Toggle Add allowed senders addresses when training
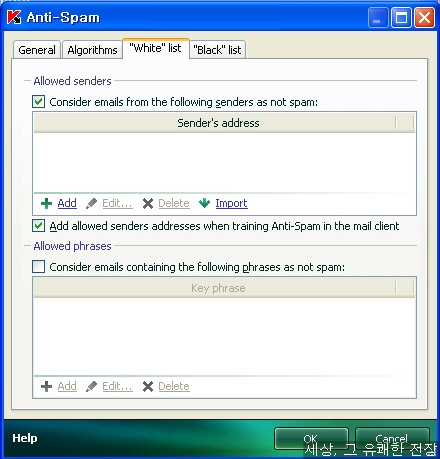440x459 pixels. (x=39, y=226)
